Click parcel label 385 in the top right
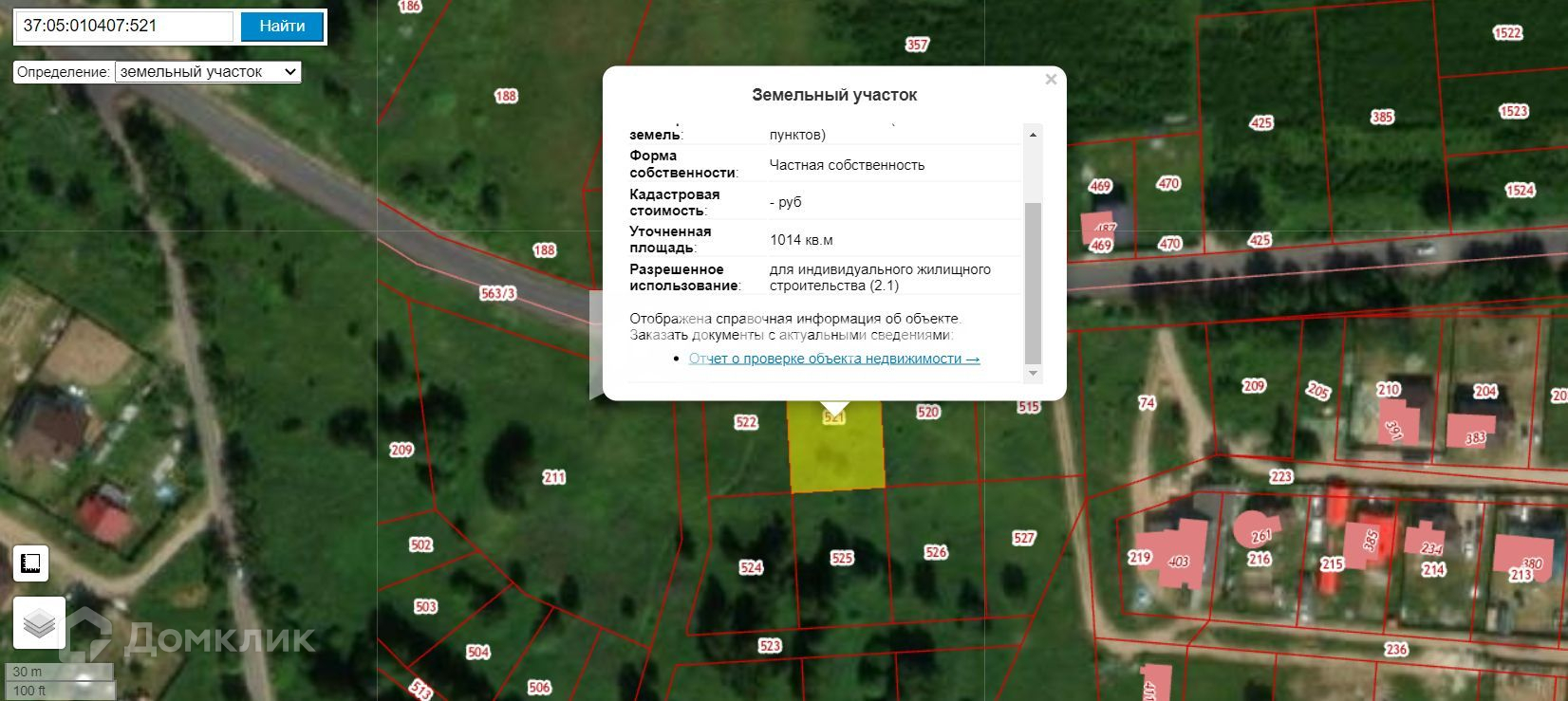Screen dimensions: 1568x701 click(1382, 117)
